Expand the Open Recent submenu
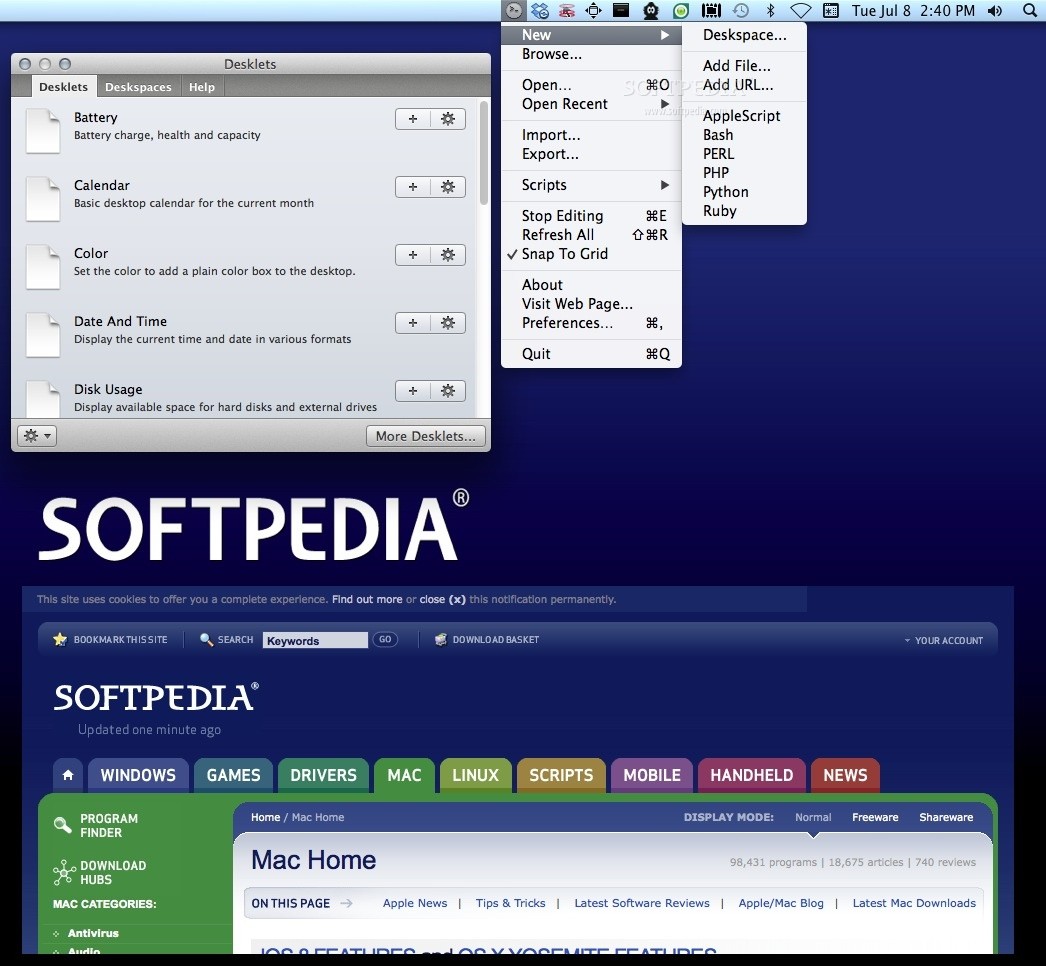 [x=591, y=104]
